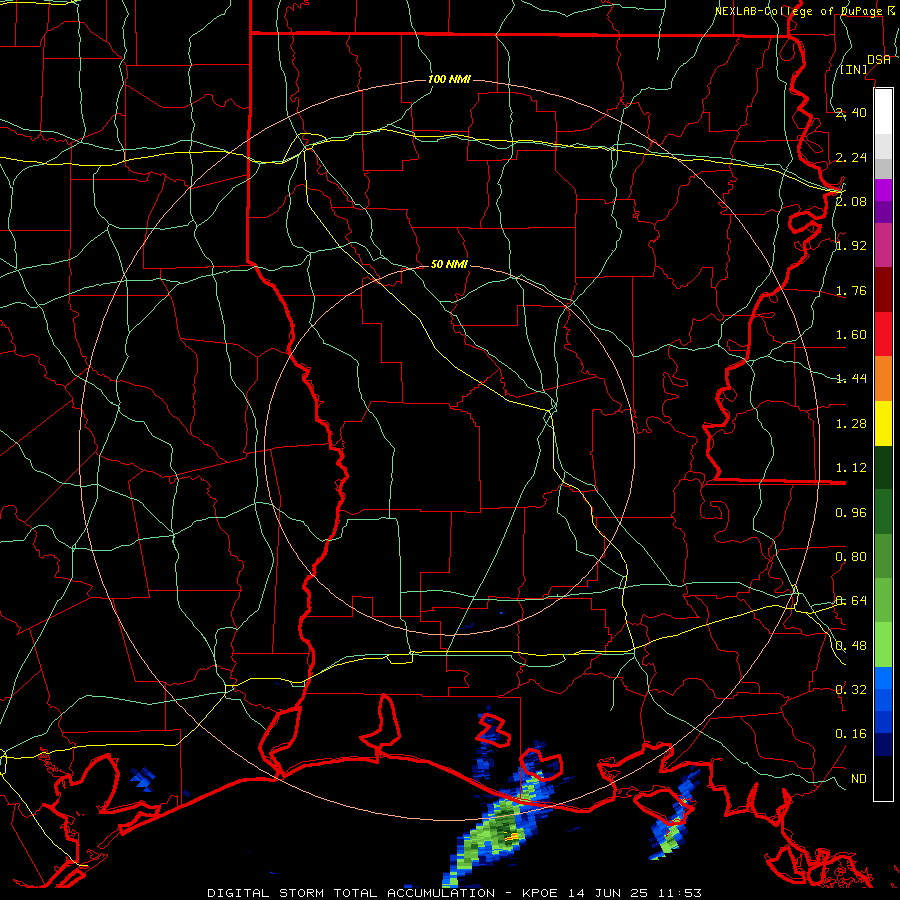Select the "KPOE" radar station identifier
Image resolution: width=900 pixels, height=900 pixels.
(540, 893)
